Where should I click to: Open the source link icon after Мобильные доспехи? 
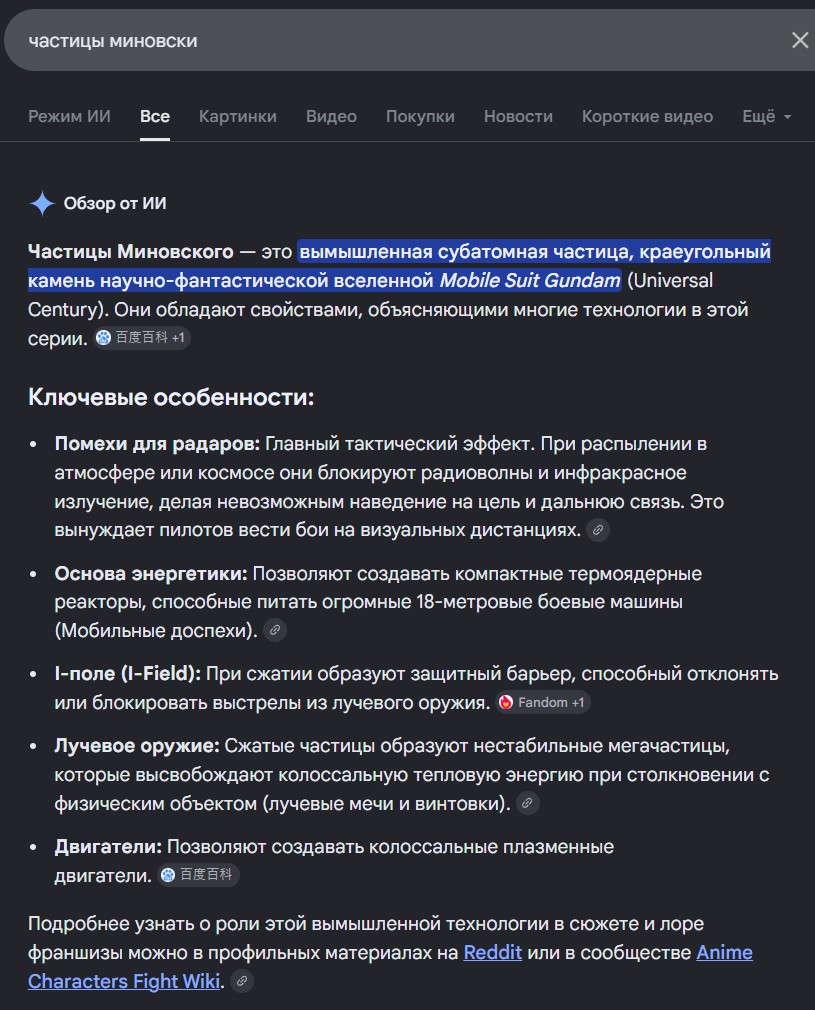(274, 630)
